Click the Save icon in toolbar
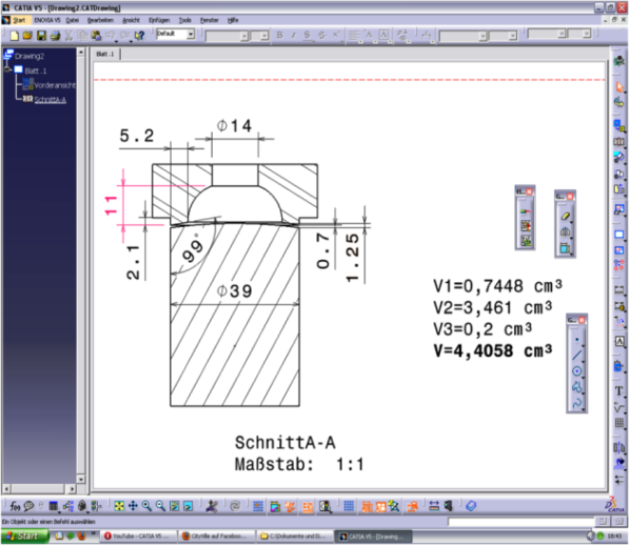 tap(41, 35)
